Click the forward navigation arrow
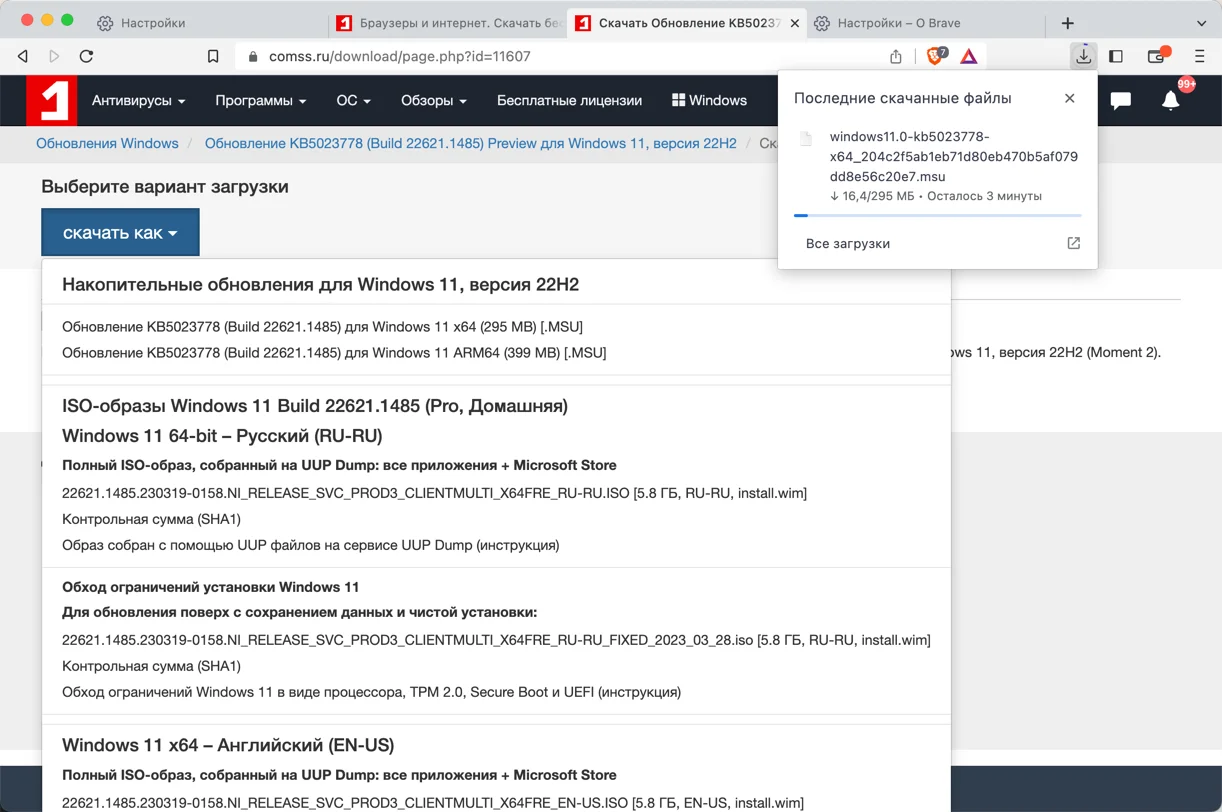Screen dimensions: 1222x812 pyautogui.click(x=55, y=57)
